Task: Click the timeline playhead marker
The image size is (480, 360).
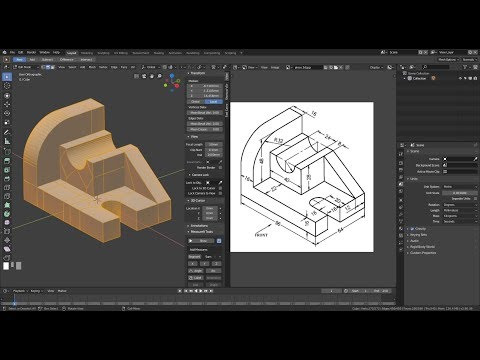Action: [14, 303]
